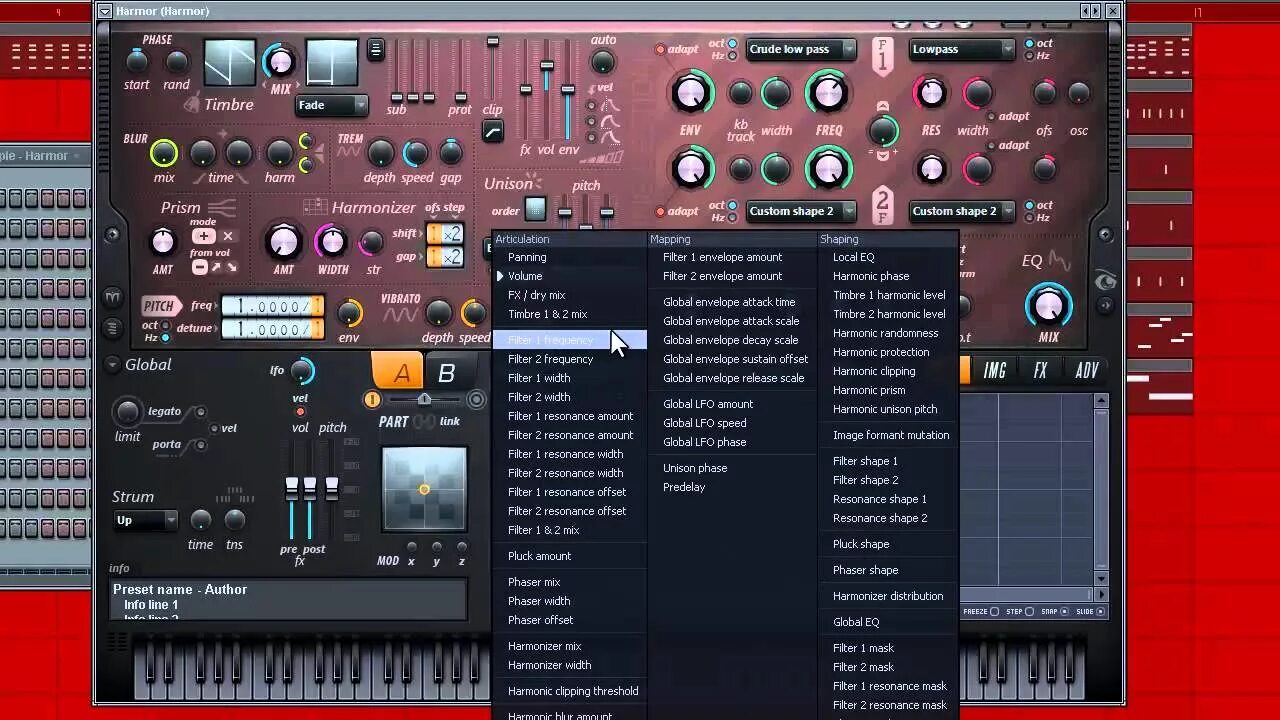
Task: Click the Prism mode X button
Action: click(x=228, y=237)
